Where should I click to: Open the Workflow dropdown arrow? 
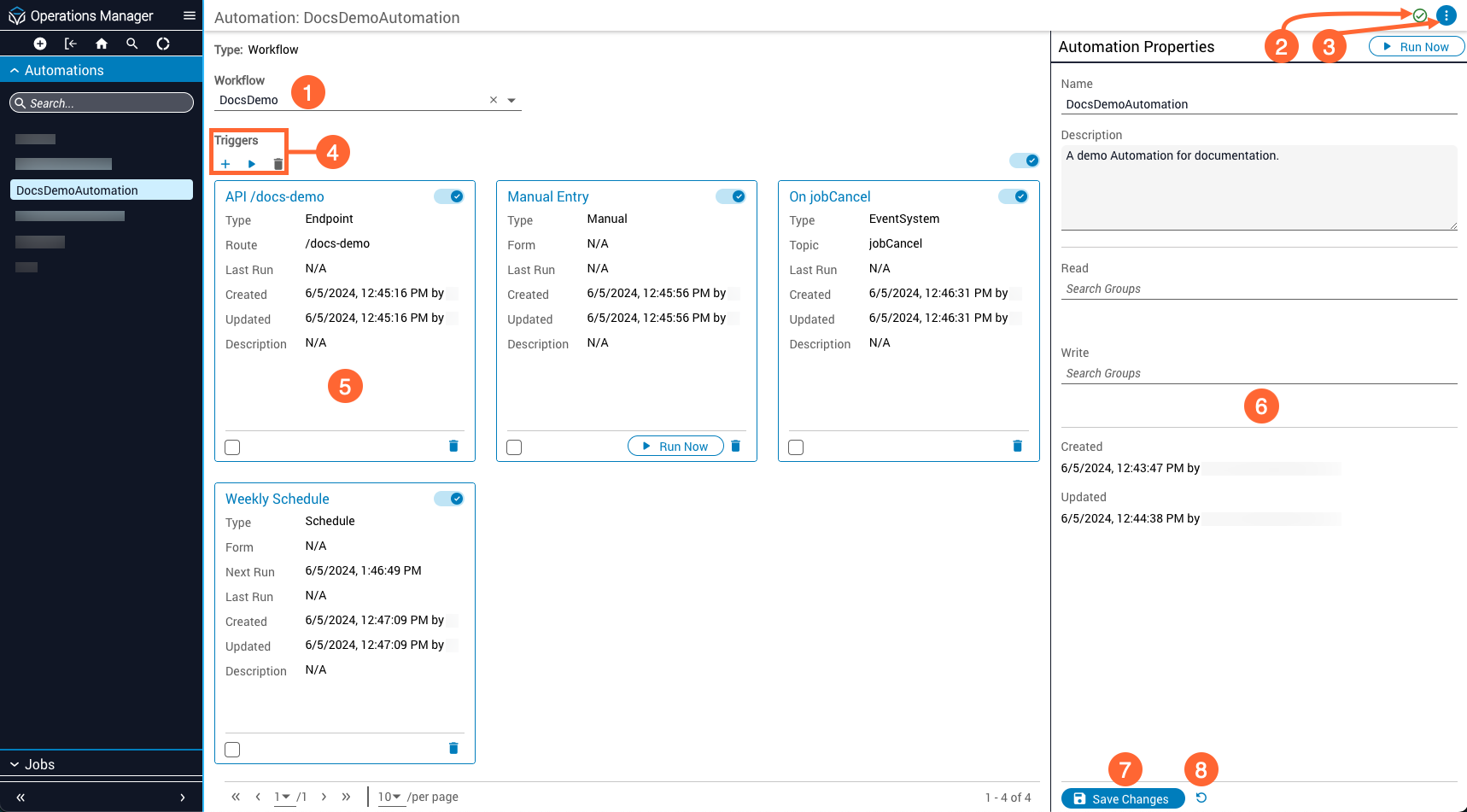(511, 100)
